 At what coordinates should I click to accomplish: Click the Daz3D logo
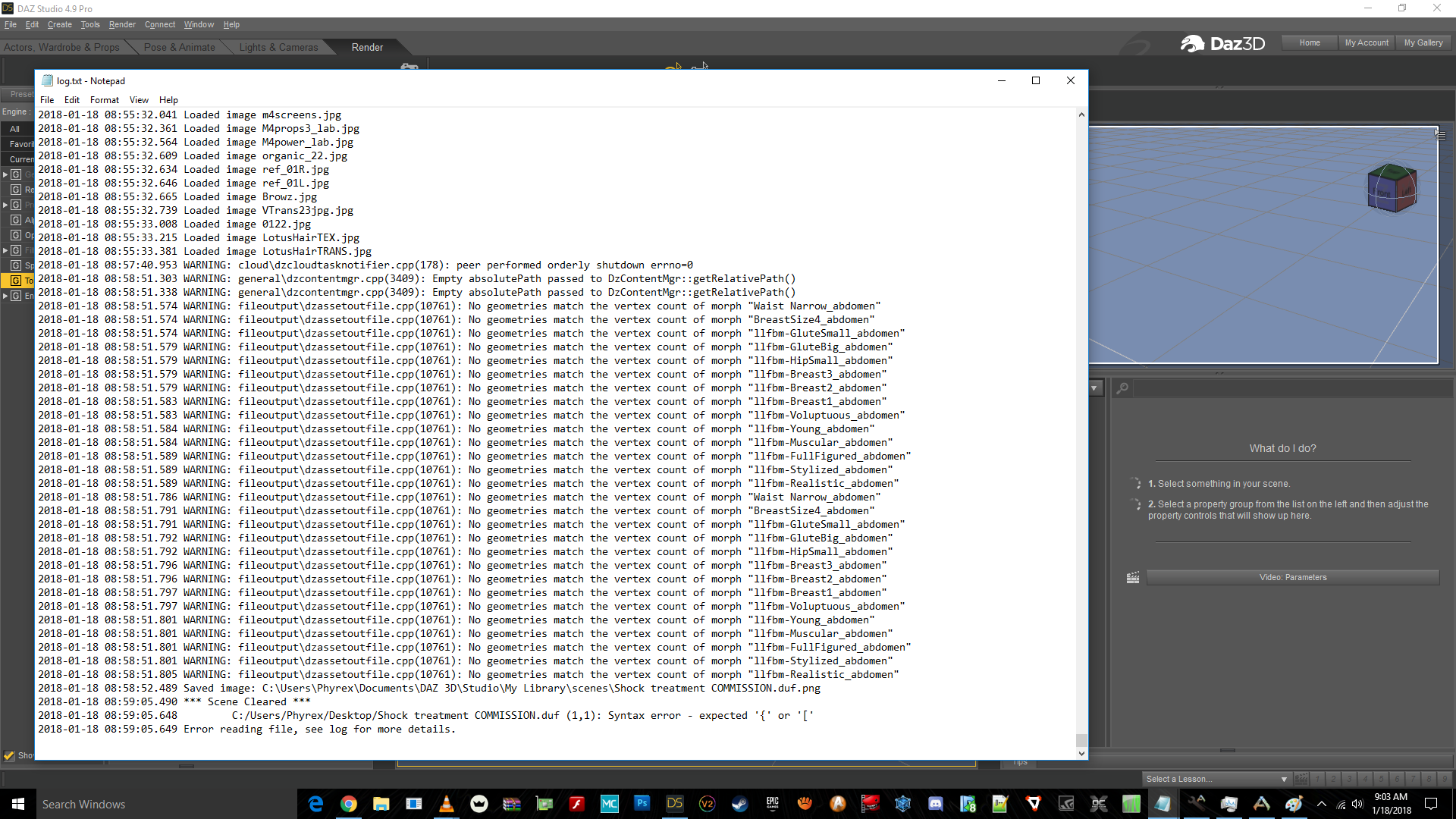point(1222,43)
